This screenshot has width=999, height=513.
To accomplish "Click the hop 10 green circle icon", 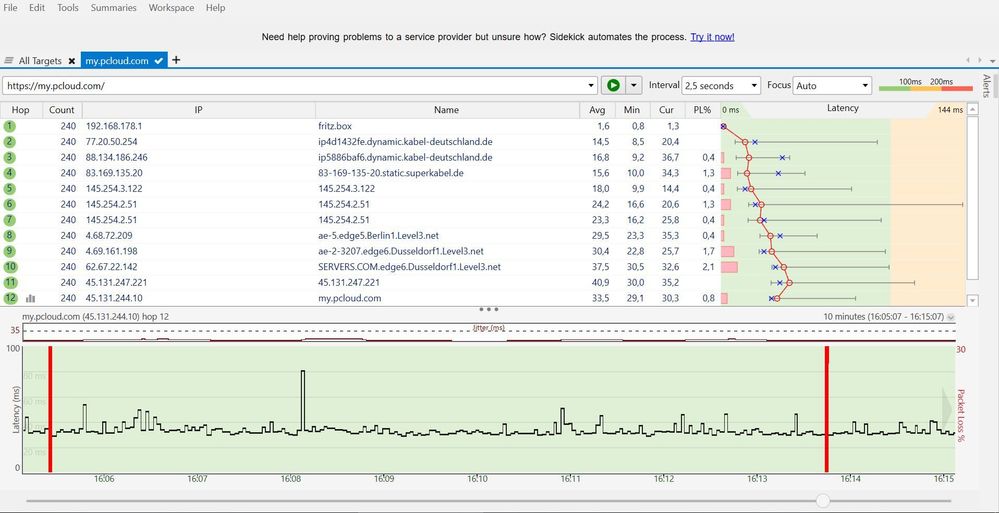I will 10,267.
